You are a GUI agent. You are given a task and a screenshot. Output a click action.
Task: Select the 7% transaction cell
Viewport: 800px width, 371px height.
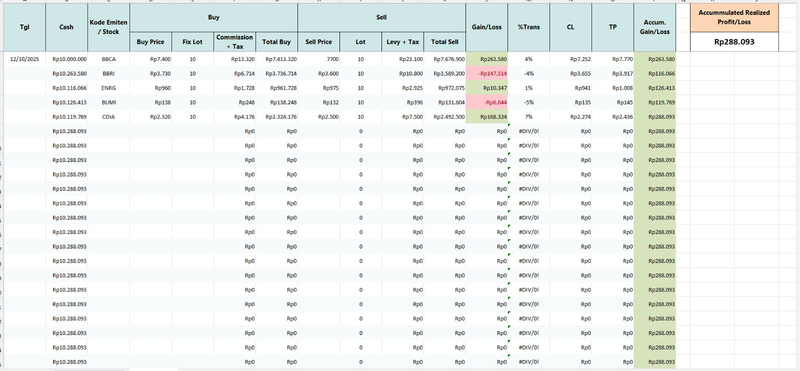tap(529, 116)
